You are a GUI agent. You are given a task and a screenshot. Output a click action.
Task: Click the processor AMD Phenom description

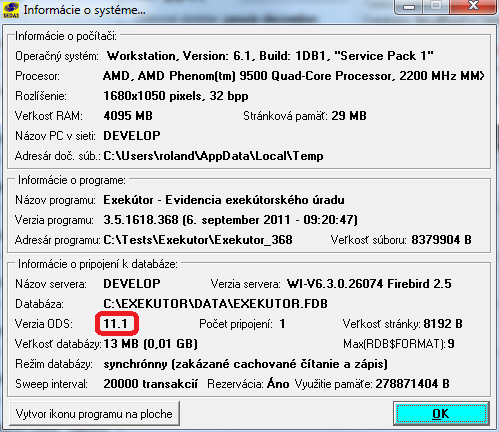coord(293,76)
